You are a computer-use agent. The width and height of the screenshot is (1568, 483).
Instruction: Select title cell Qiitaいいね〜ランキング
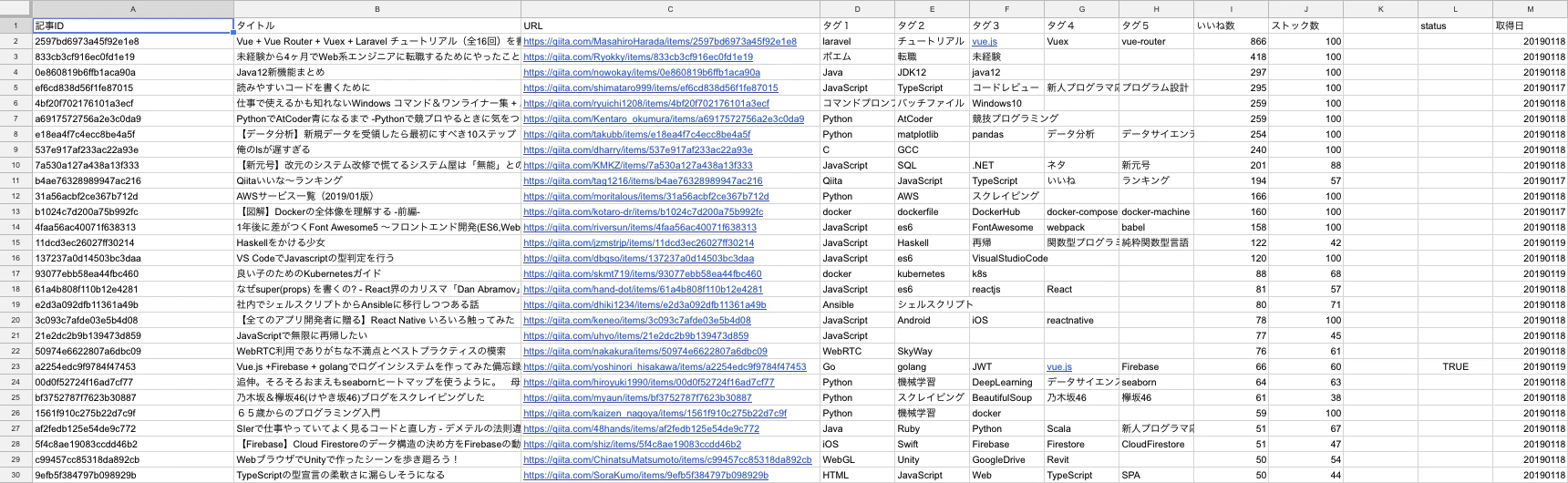pos(377,180)
